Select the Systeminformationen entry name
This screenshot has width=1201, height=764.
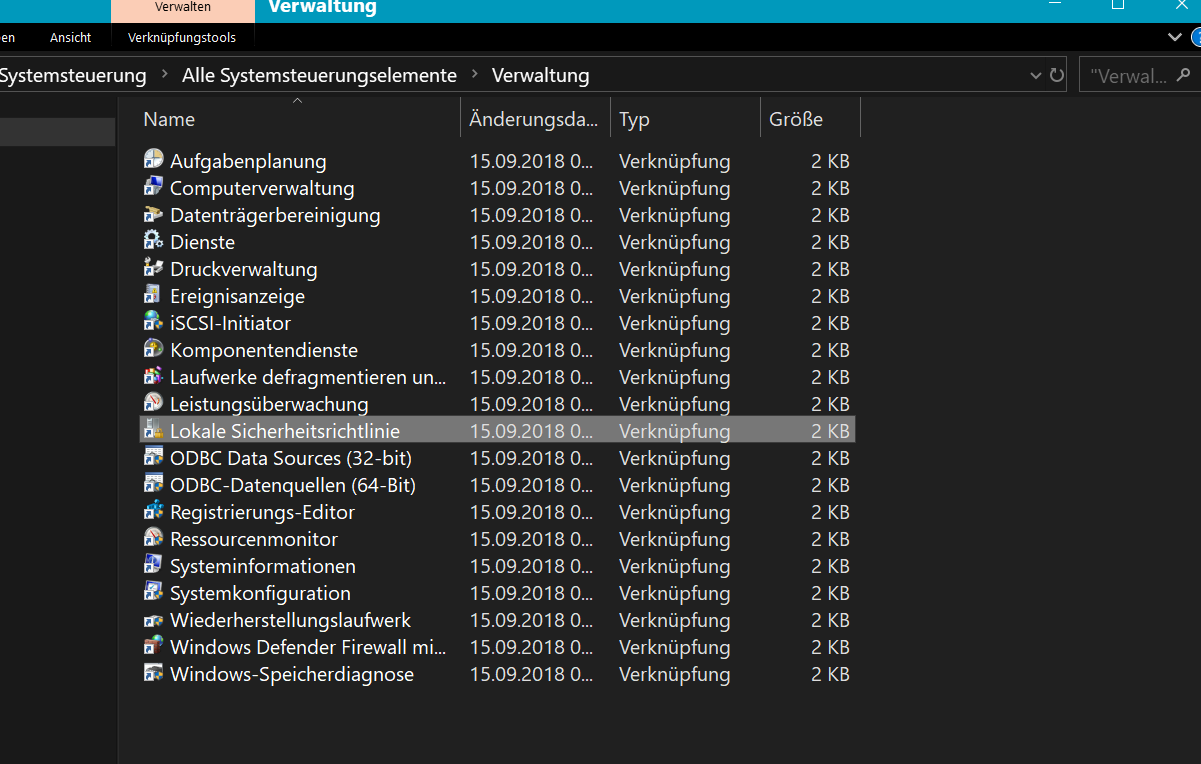click(x=263, y=566)
